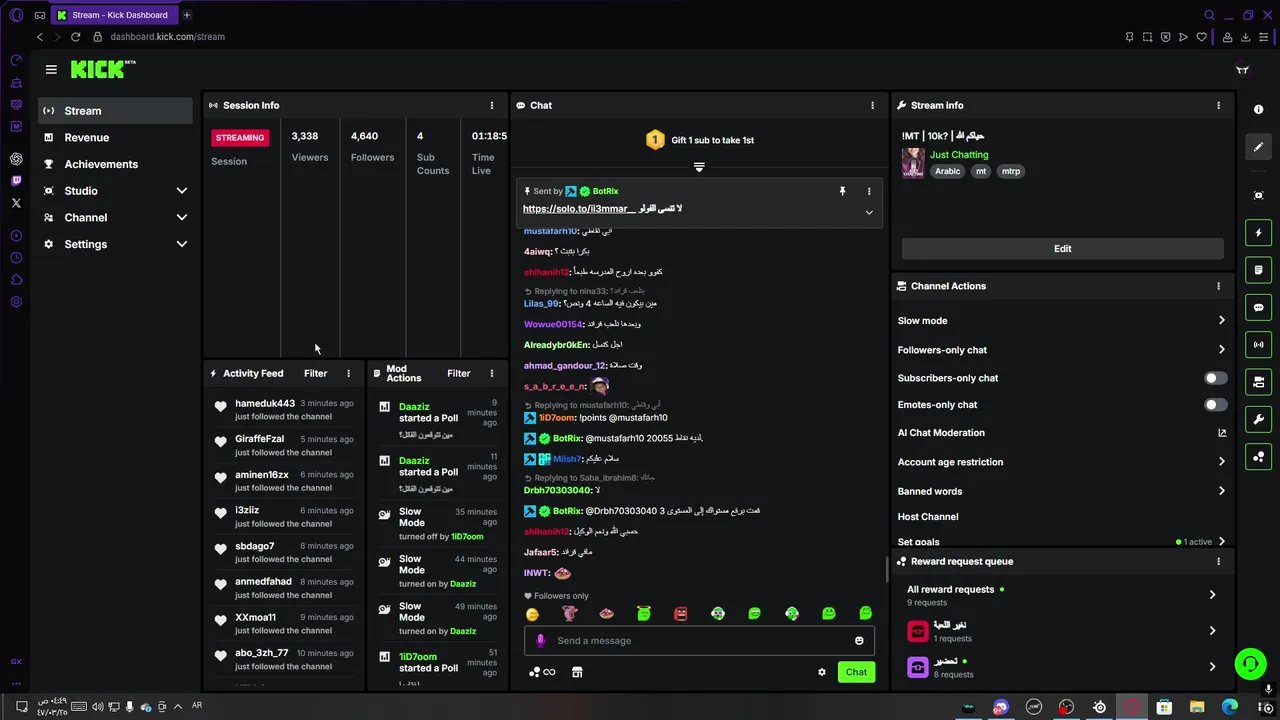Open Twitch icon in browser sidebar
Viewport: 1280px width, 720px height.
coord(16,181)
